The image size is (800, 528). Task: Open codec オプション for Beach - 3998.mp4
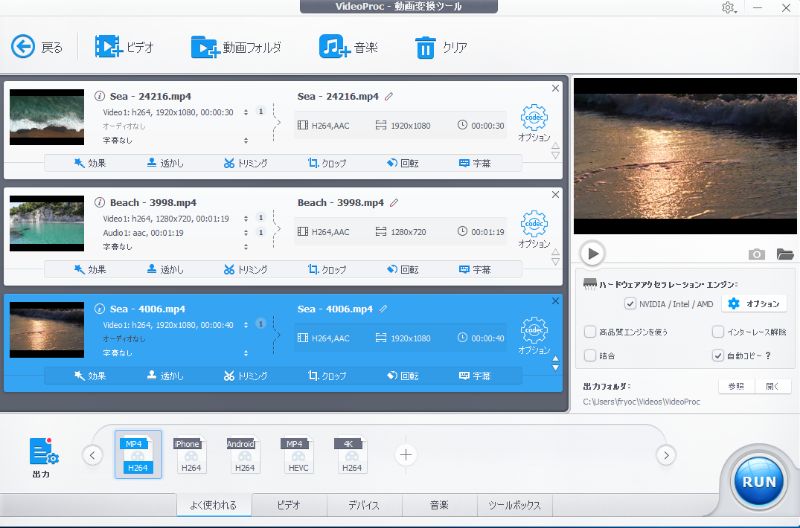(534, 229)
